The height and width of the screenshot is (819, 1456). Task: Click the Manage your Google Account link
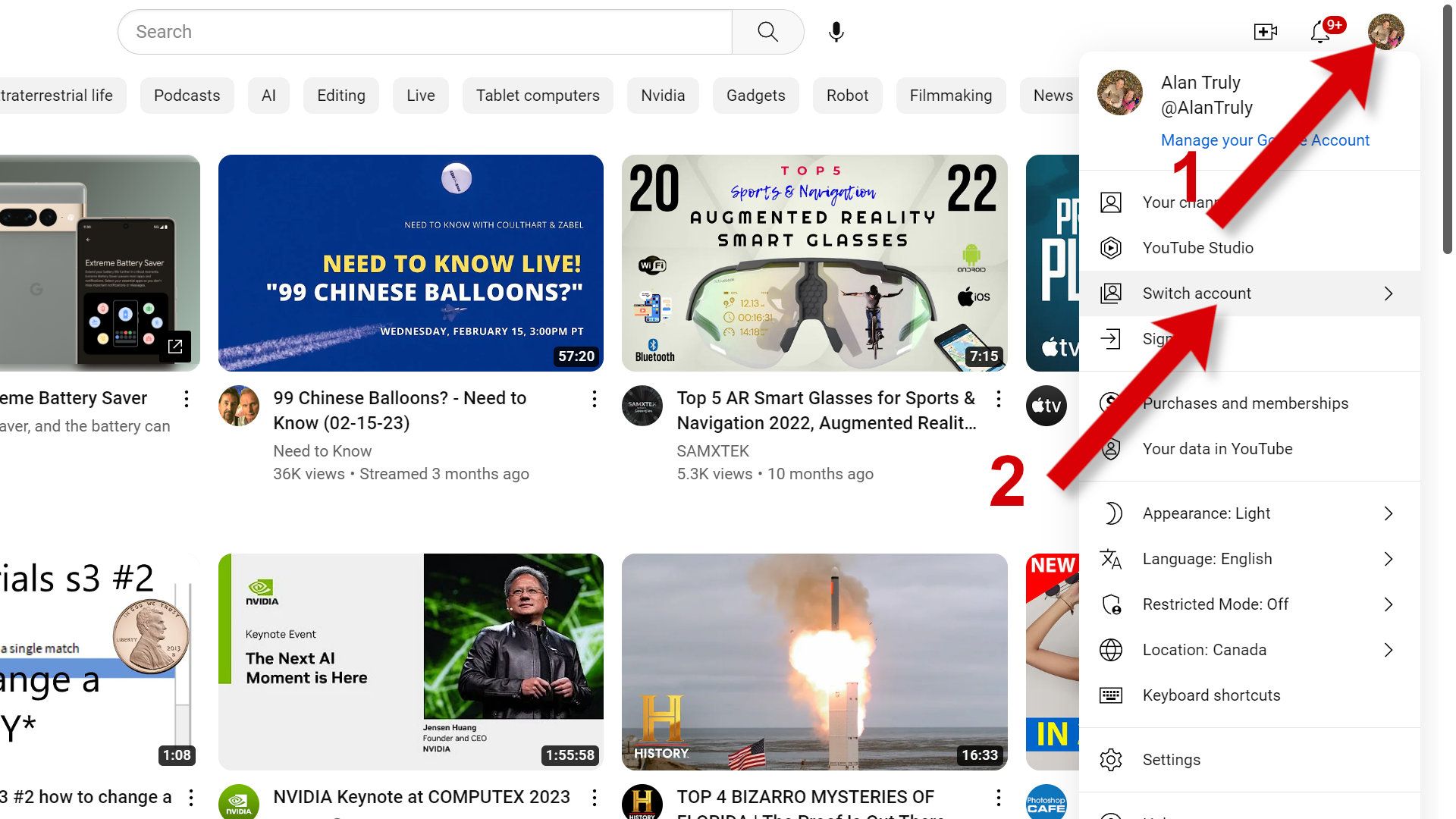pos(1265,140)
